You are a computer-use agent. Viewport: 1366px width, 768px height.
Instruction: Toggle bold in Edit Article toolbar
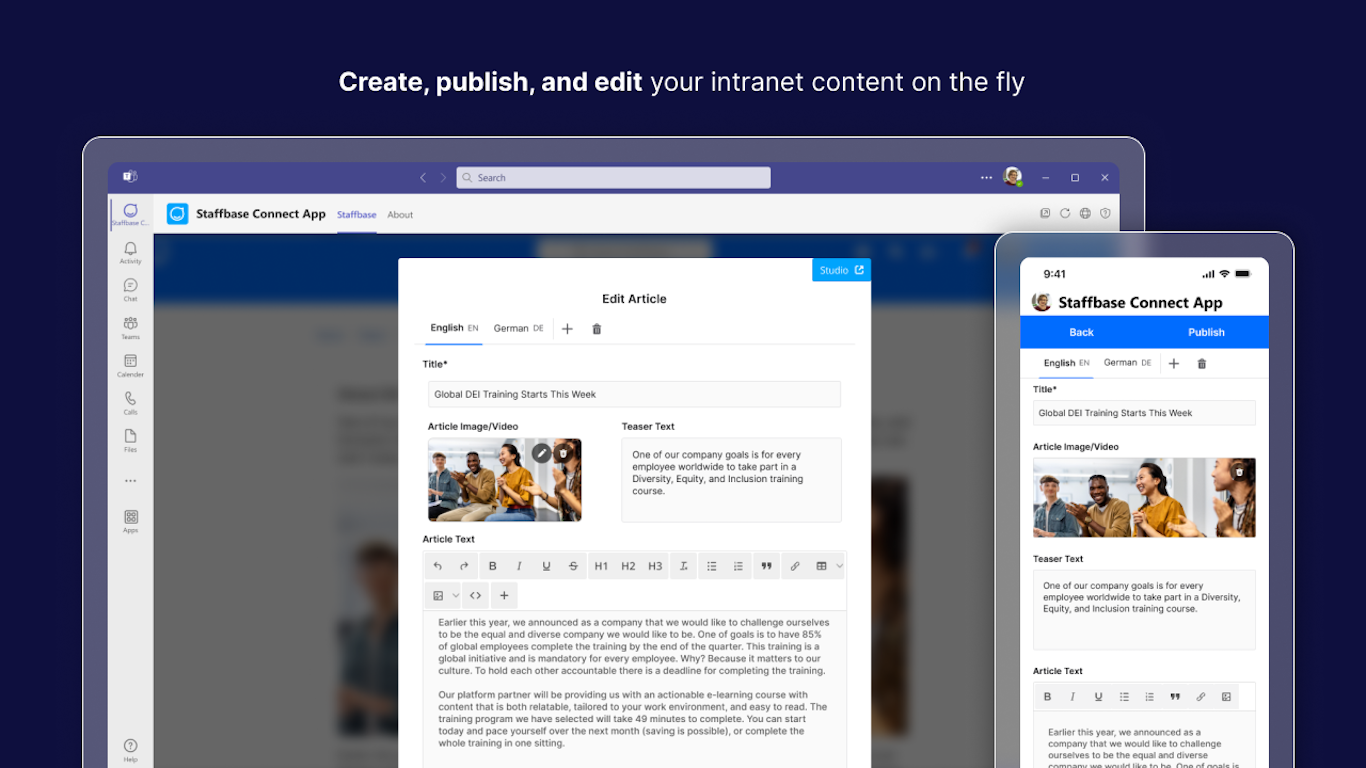(492, 566)
